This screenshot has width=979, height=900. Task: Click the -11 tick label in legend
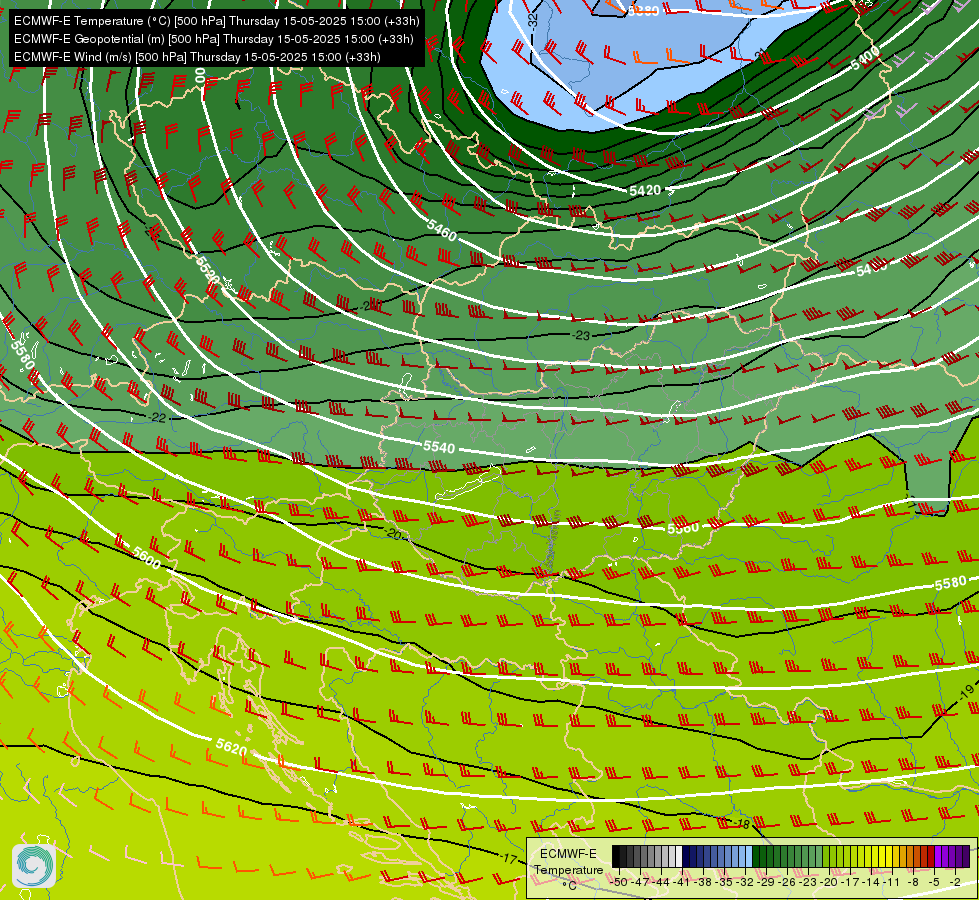tap(892, 882)
